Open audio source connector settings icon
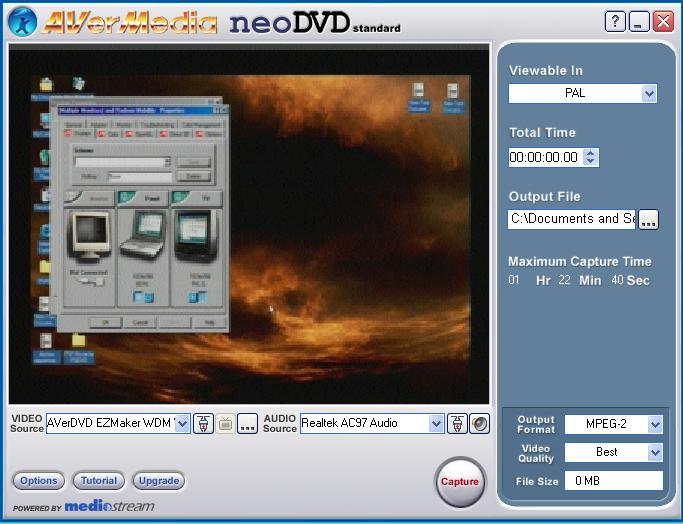The height and width of the screenshot is (524, 683). [x=457, y=423]
